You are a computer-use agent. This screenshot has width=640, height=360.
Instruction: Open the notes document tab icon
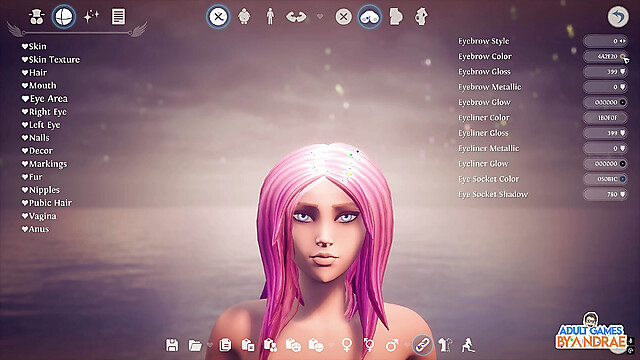pyautogui.click(x=118, y=17)
